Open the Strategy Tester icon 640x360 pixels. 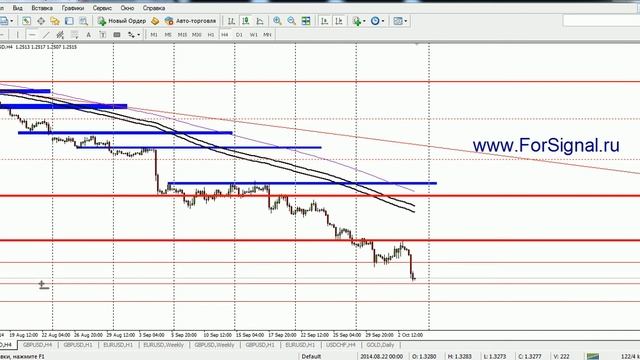83,21
